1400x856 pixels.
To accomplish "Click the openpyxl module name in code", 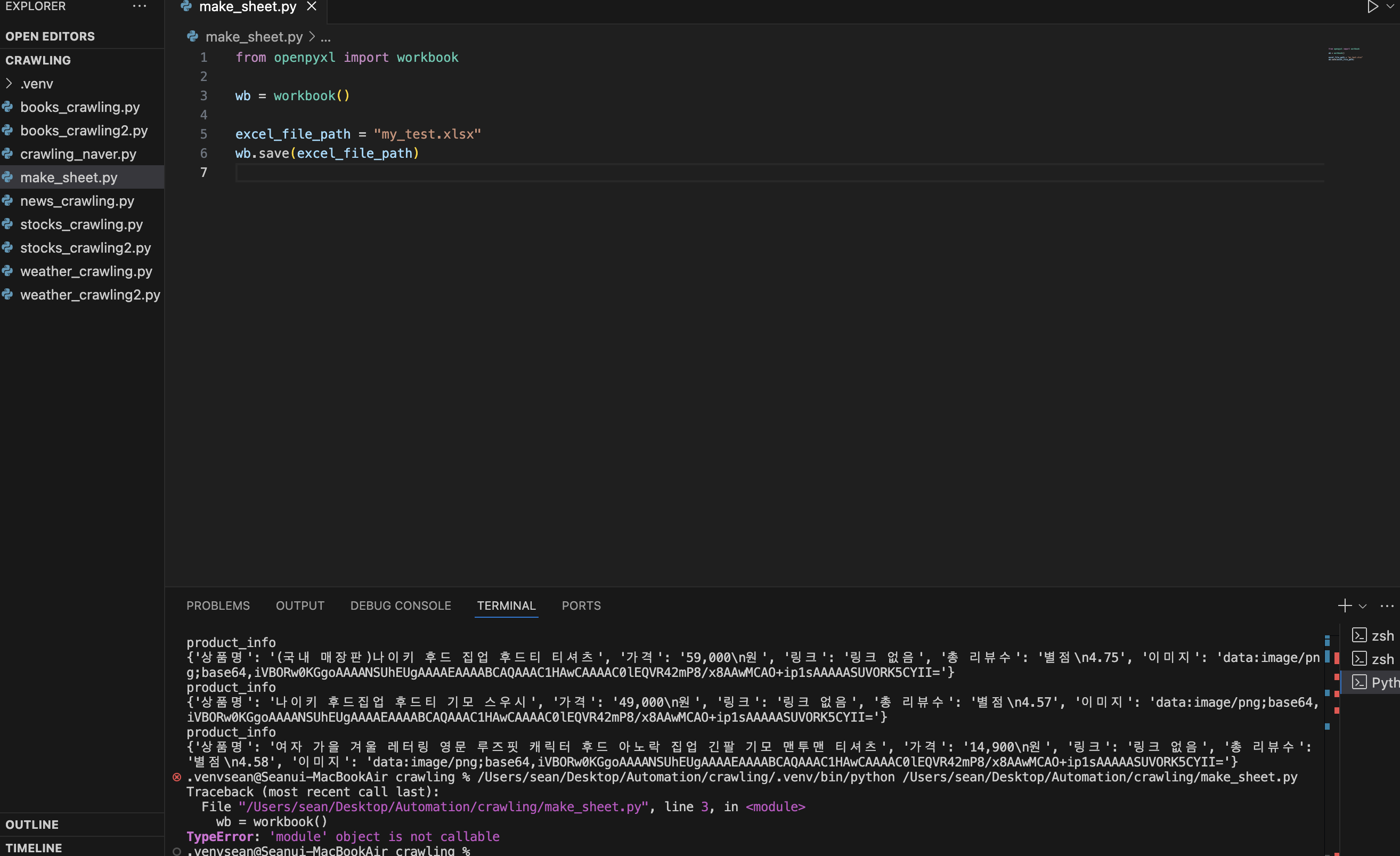I will 305,58.
